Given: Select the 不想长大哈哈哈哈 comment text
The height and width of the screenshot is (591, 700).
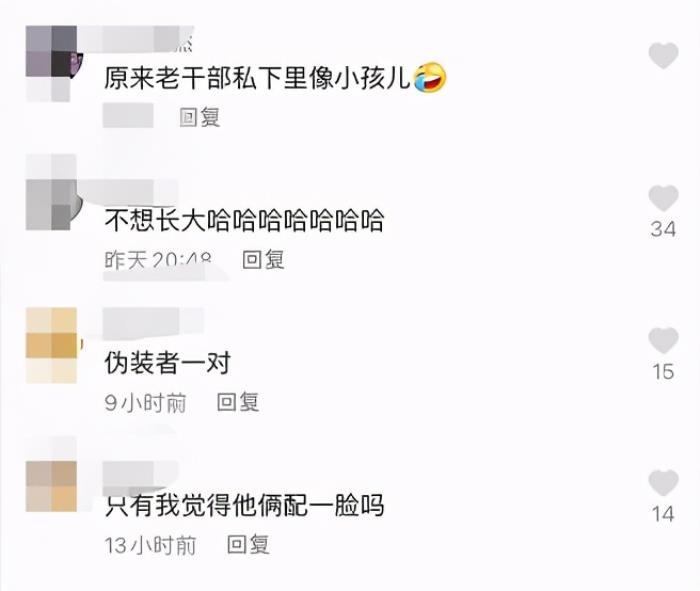Looking at the screenshot, I should pyautogui.click(x=244, y=221).
